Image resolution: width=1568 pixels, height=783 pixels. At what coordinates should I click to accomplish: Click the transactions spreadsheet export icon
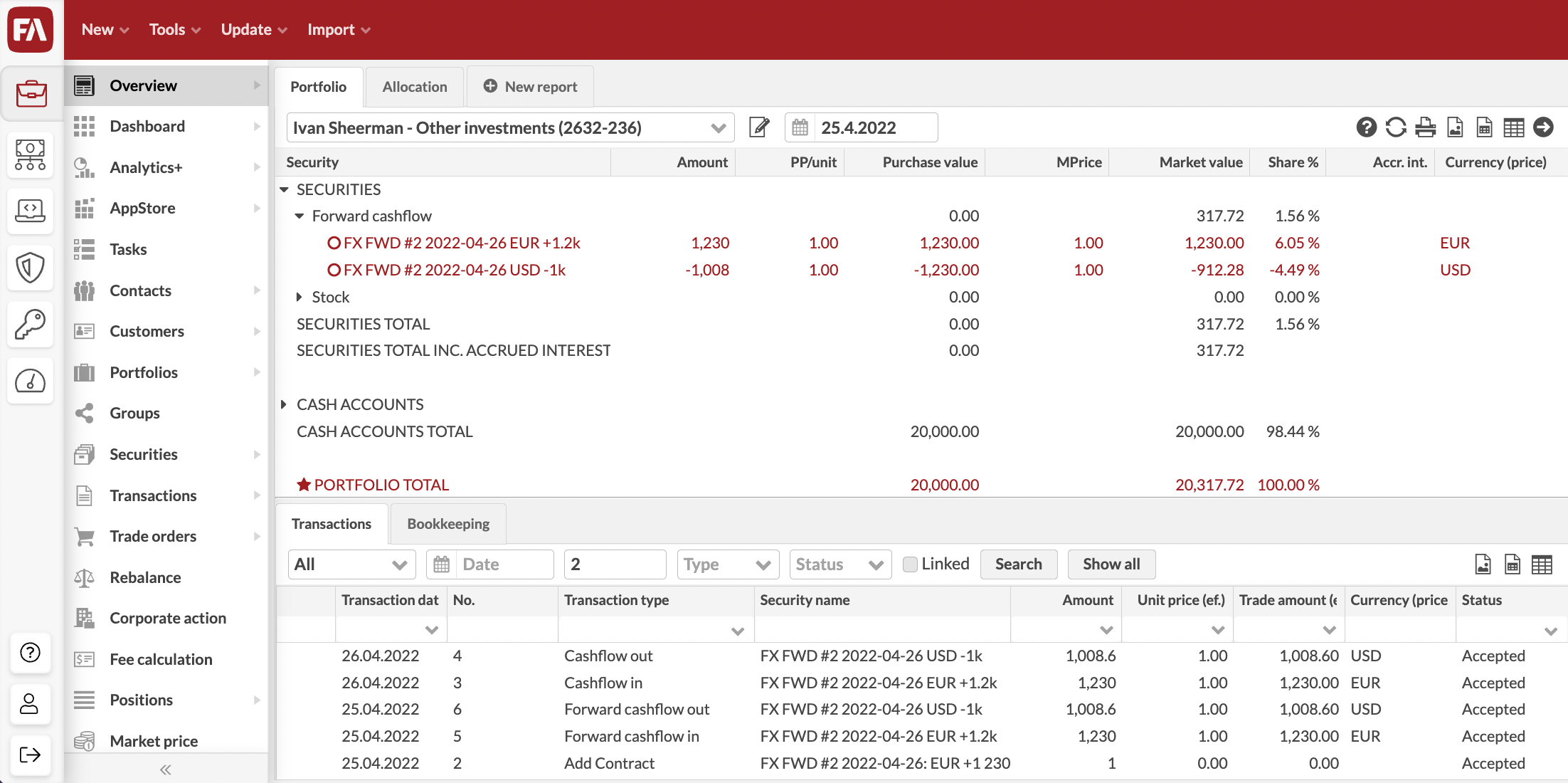tap(1513, 564)
